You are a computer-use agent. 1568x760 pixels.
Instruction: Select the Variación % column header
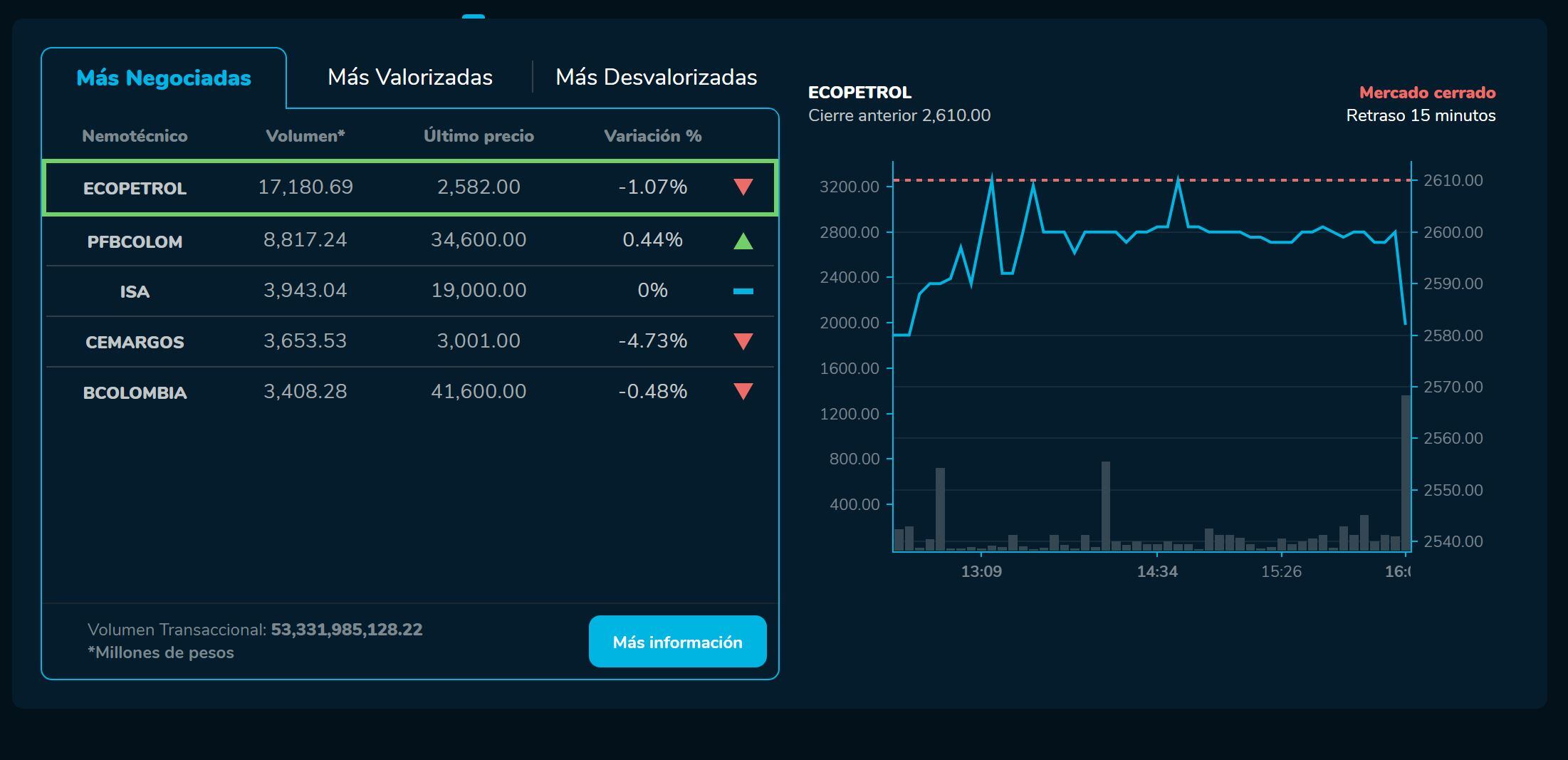653,135
